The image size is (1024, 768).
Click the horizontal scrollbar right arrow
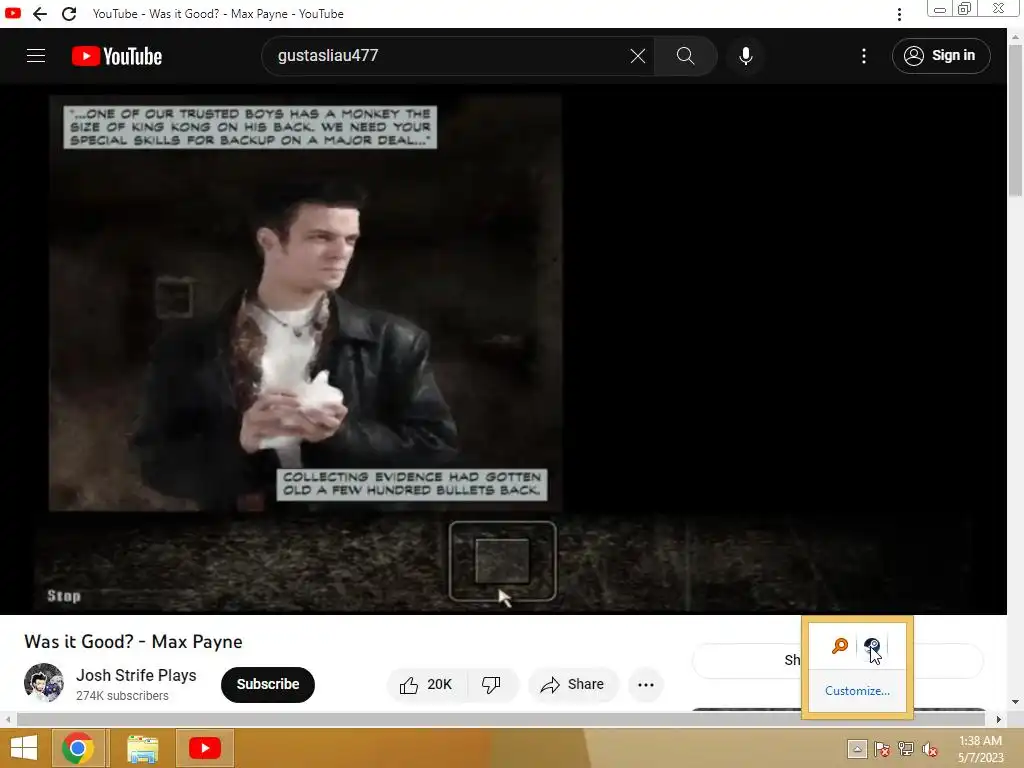click(x=999, y=720)
